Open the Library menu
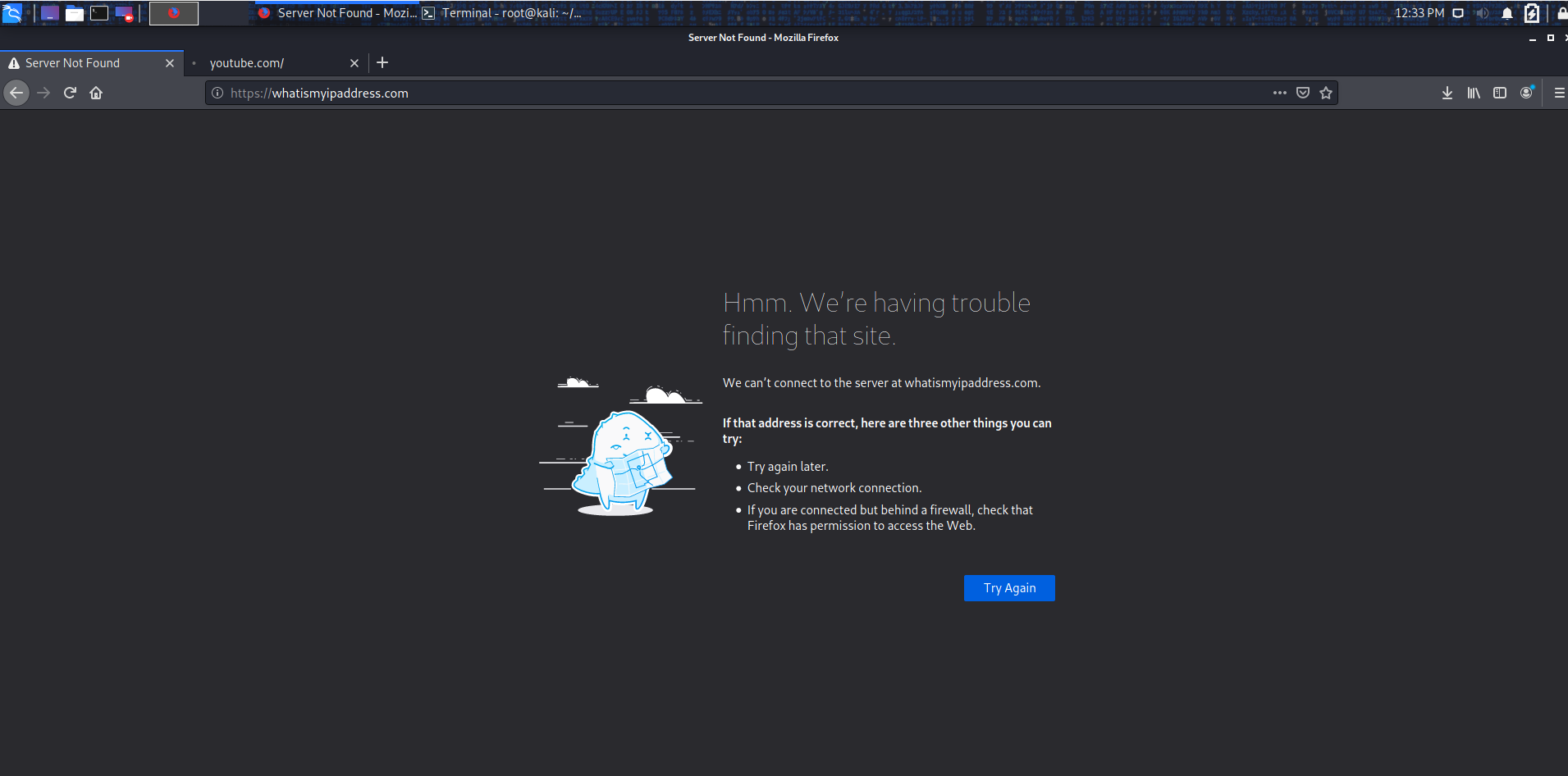 [x=1474, y=93]
